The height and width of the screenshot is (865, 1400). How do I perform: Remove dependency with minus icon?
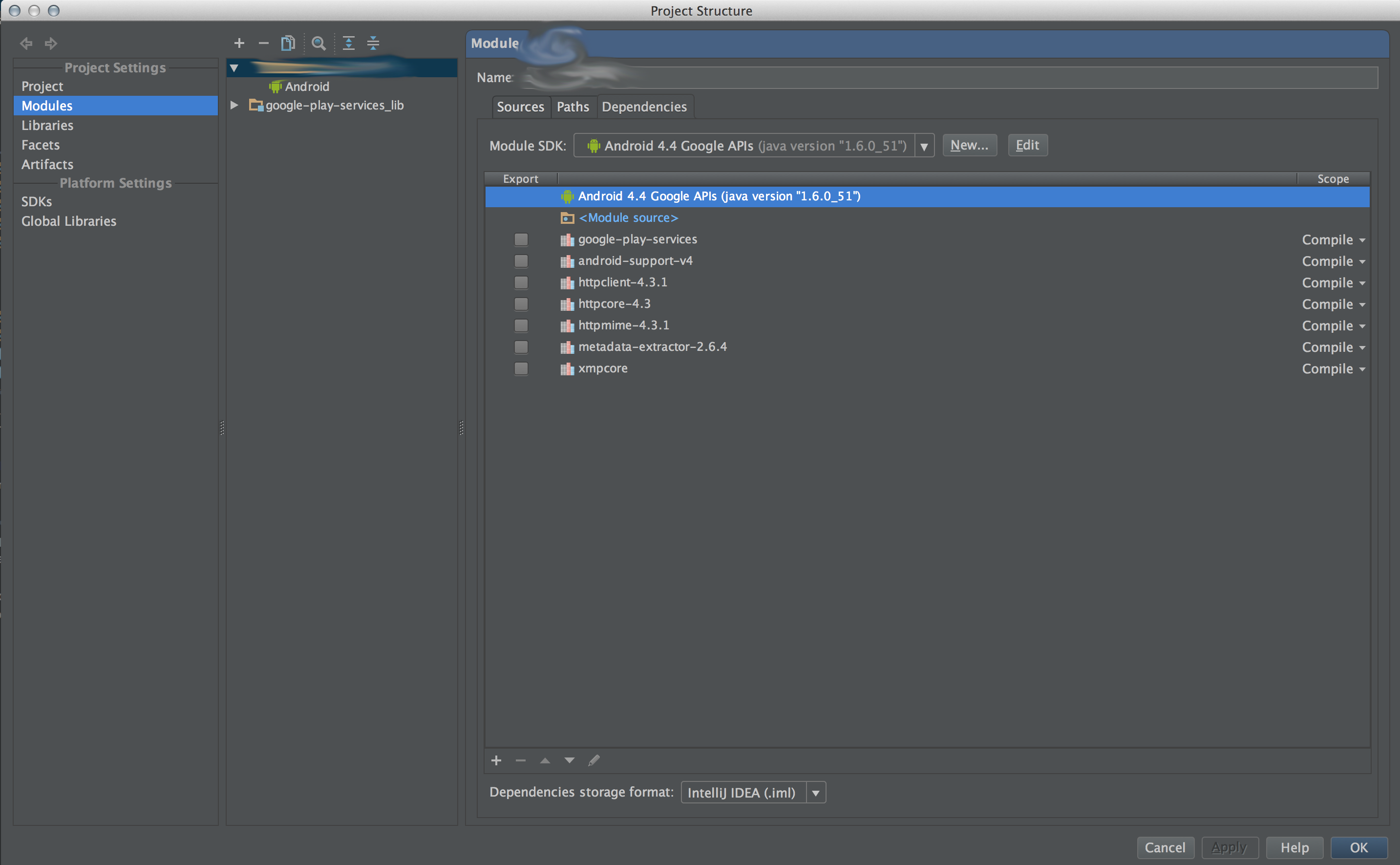[520, 760]
